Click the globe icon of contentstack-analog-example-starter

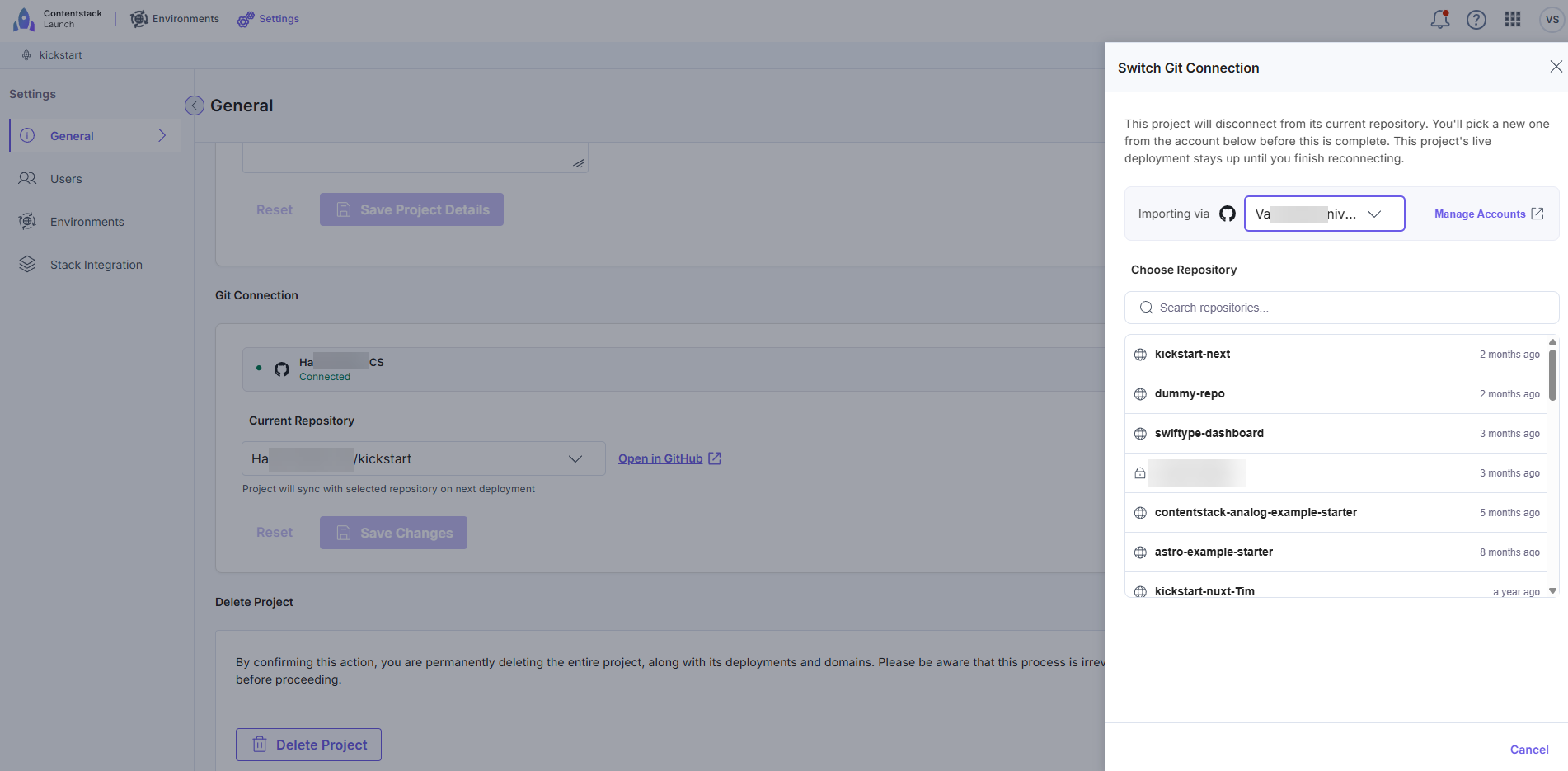pos(1140,513)
